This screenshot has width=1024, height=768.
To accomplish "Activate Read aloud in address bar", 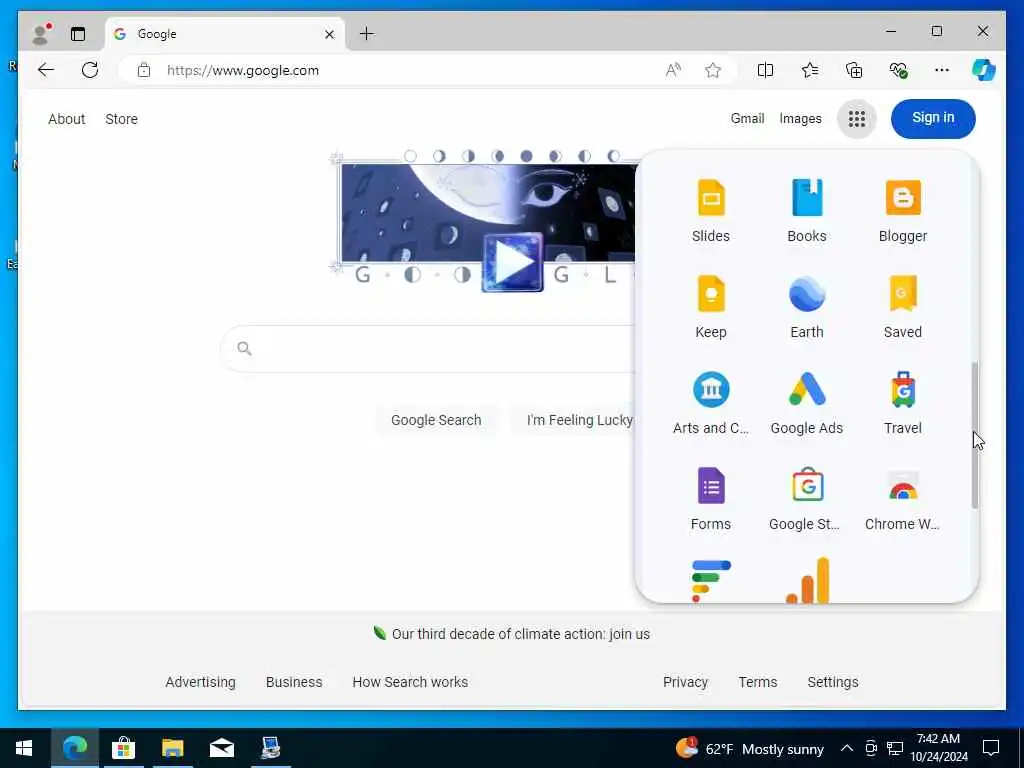I will click(x=673, y=70).
